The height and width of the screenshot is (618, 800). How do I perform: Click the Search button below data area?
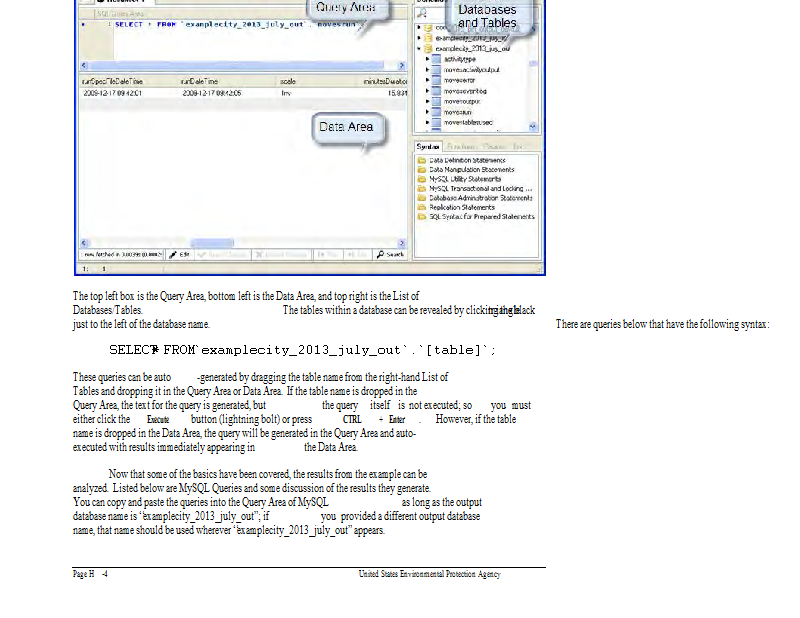pyautogui.click(x=391, y=255)
